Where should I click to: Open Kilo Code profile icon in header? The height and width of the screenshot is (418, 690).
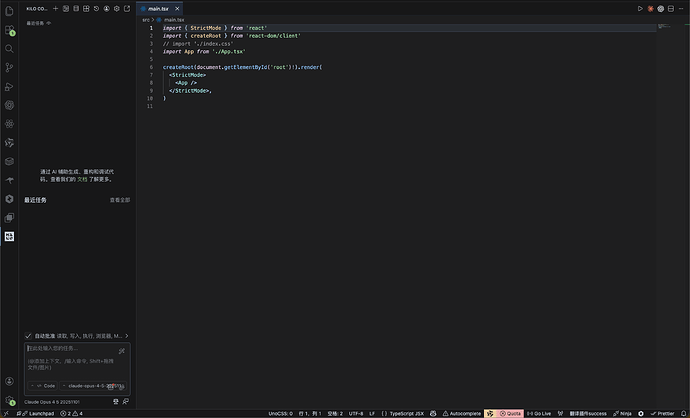point(106,8)
